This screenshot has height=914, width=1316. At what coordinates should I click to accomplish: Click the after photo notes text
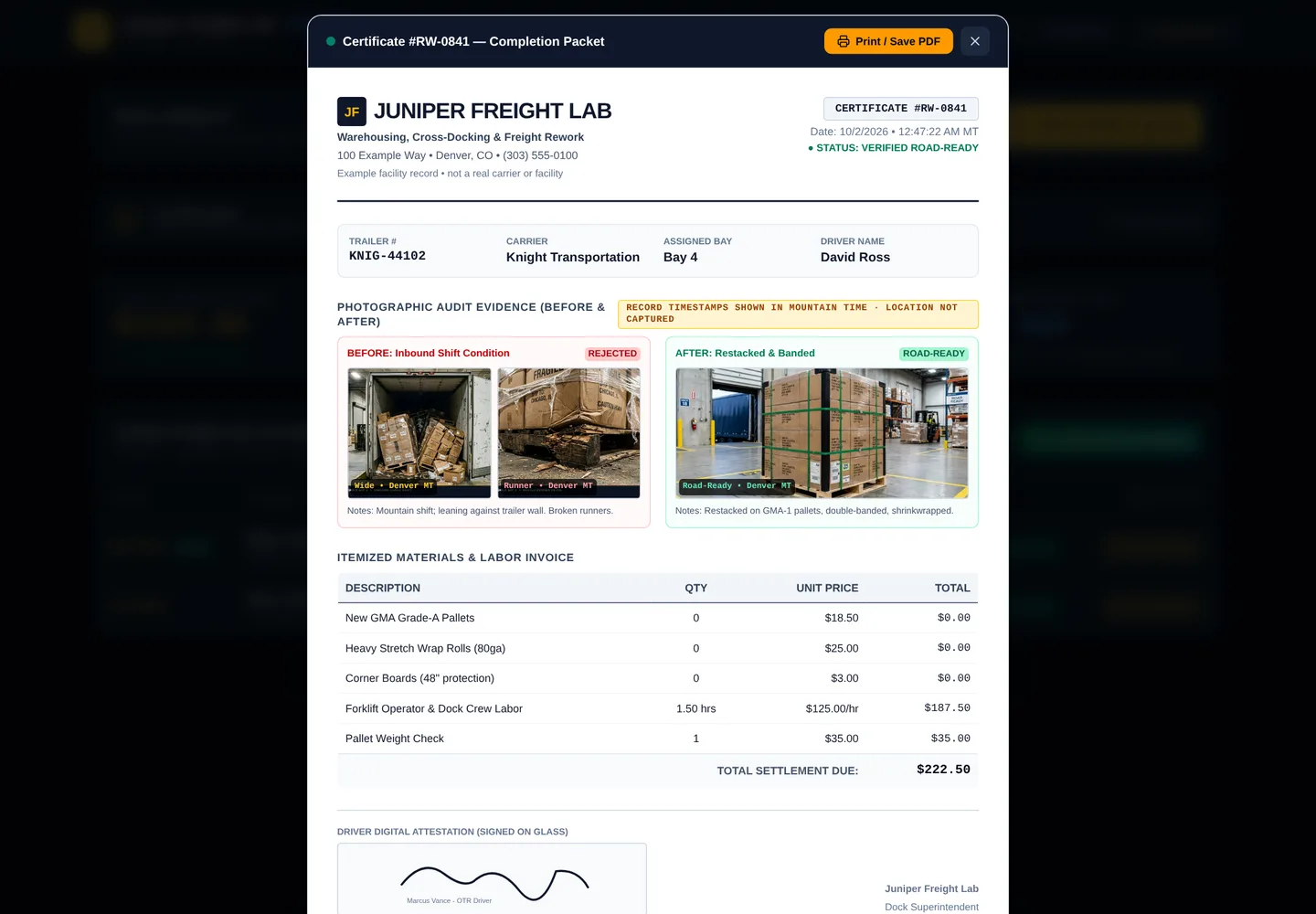coord(814,511)
